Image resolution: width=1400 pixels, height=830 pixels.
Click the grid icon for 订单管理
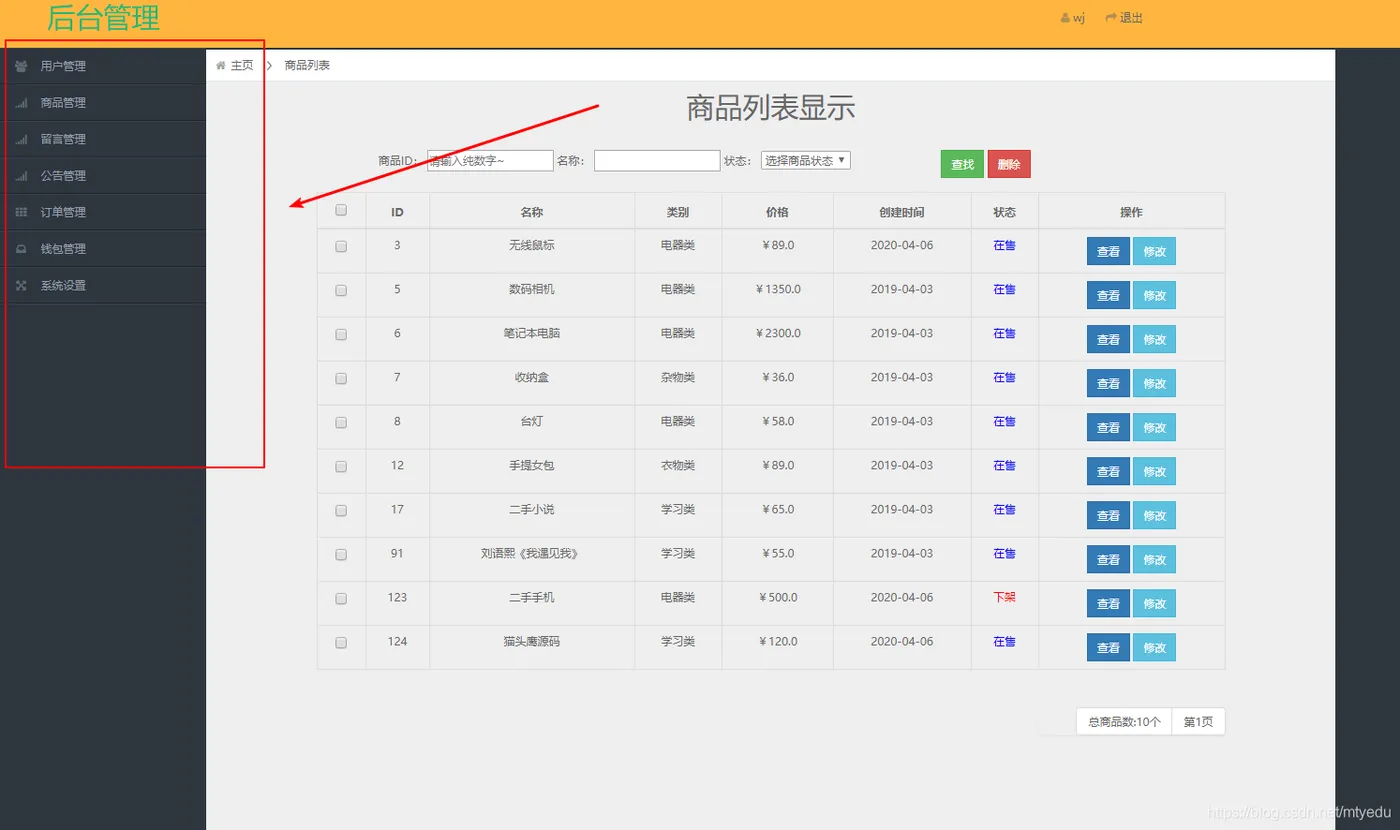[21, 212]
